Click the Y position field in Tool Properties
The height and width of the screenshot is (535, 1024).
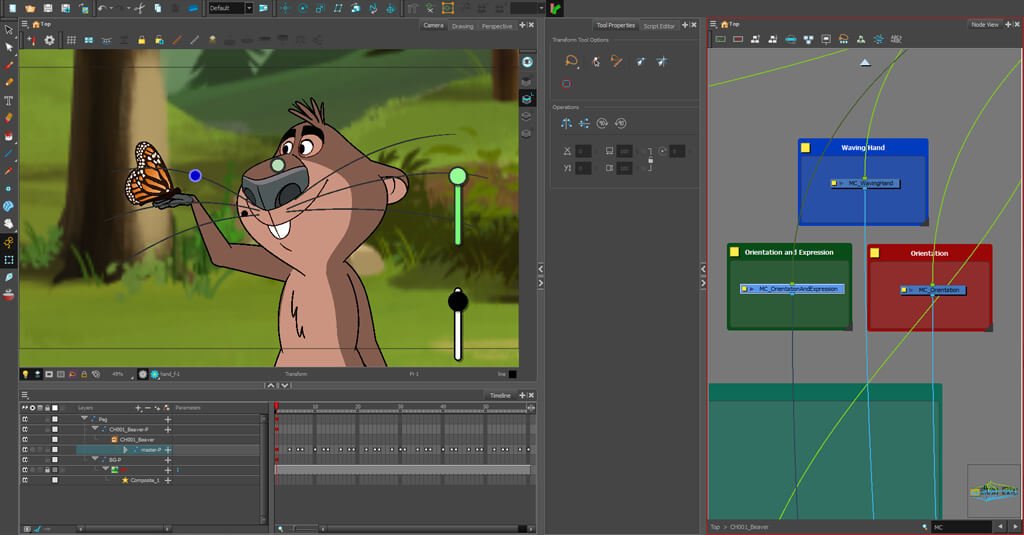click(x=583, y=169)
